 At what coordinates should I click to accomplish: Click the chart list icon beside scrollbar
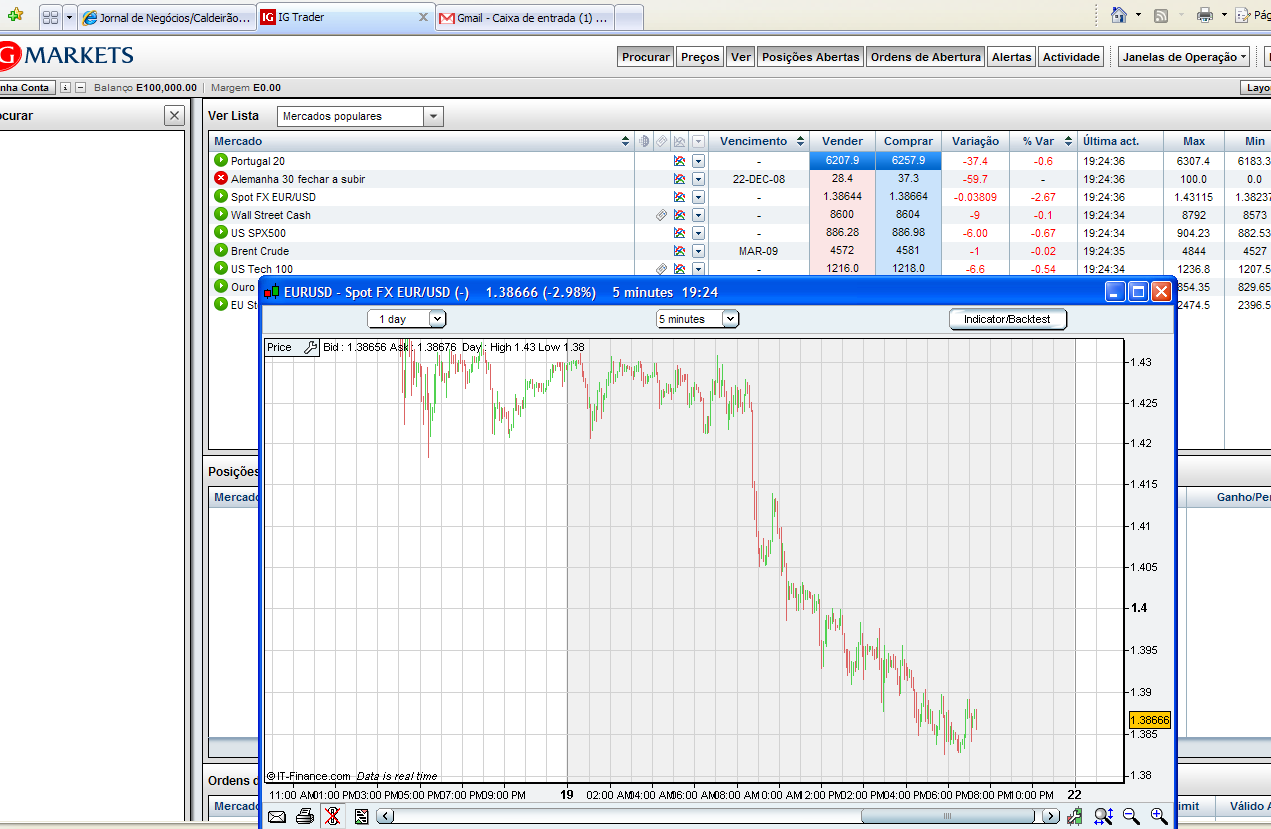(361, 816)
